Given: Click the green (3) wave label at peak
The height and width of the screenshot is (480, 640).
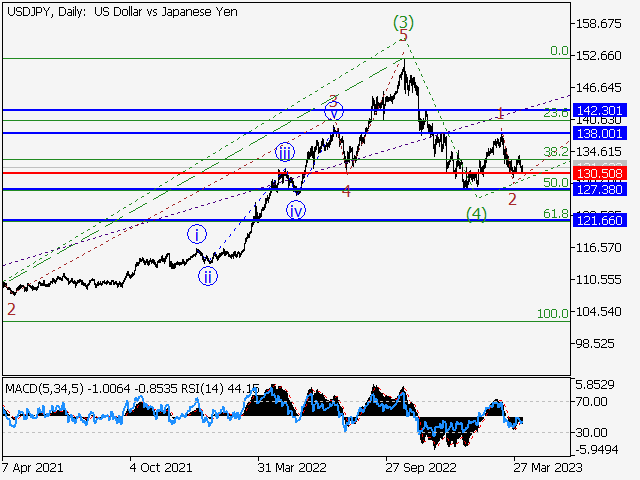Looking at the screenshot, I should (403, 22).
